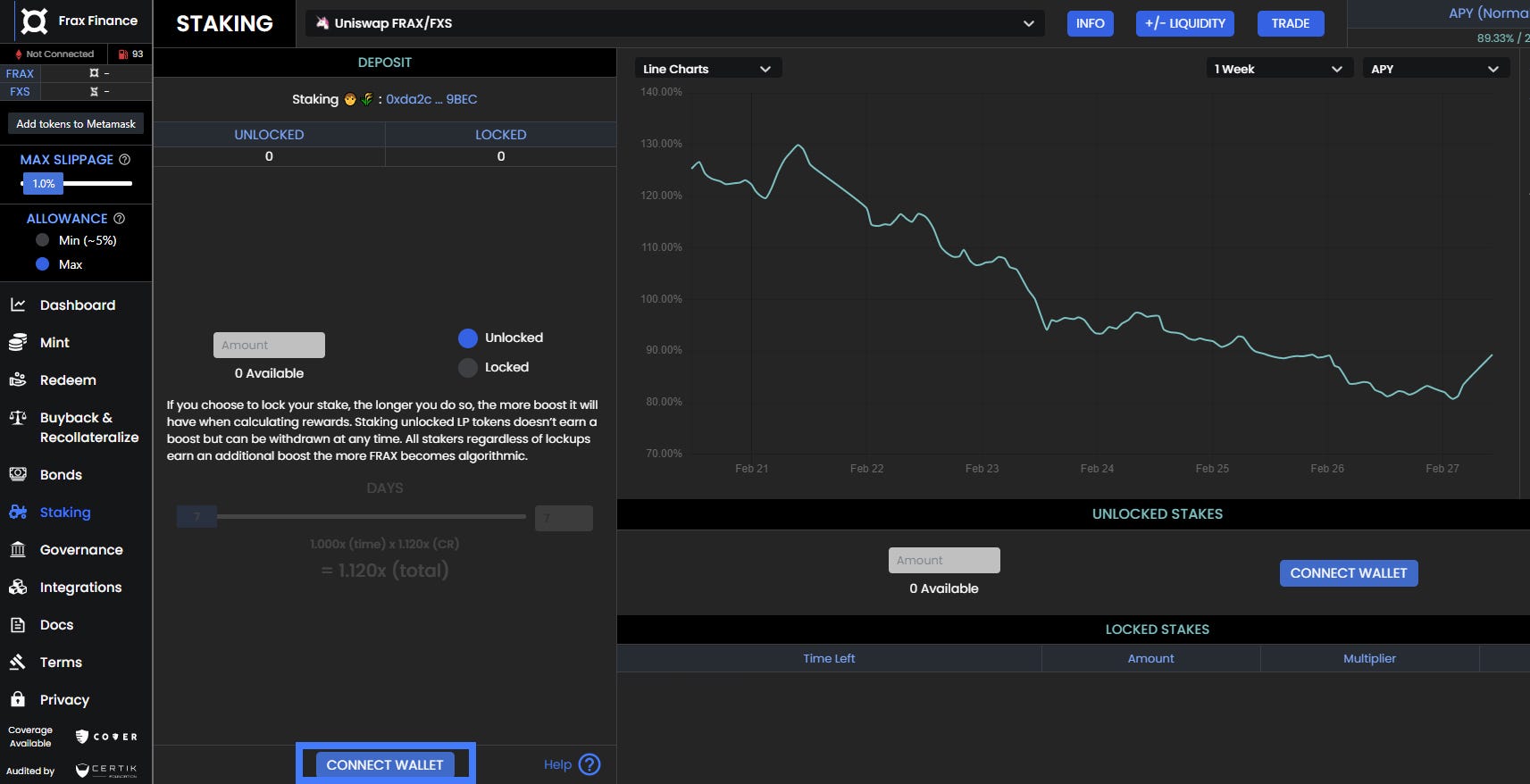Click the lock days number field right of slider
This screenshot has width=1530, height=784.
click(564, 518)
